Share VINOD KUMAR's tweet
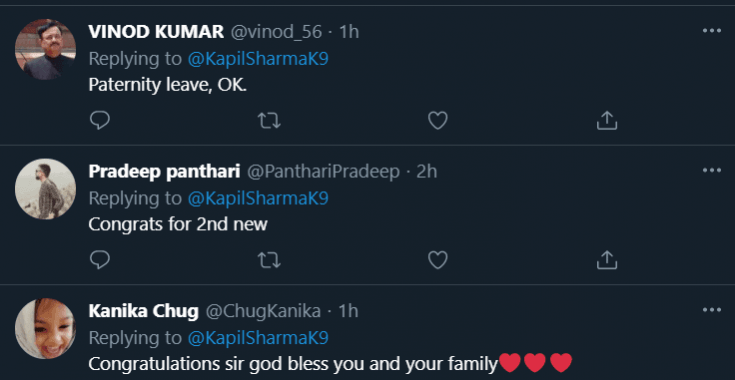The width and height of the screenshot is (735, 380). click(607, 120)
